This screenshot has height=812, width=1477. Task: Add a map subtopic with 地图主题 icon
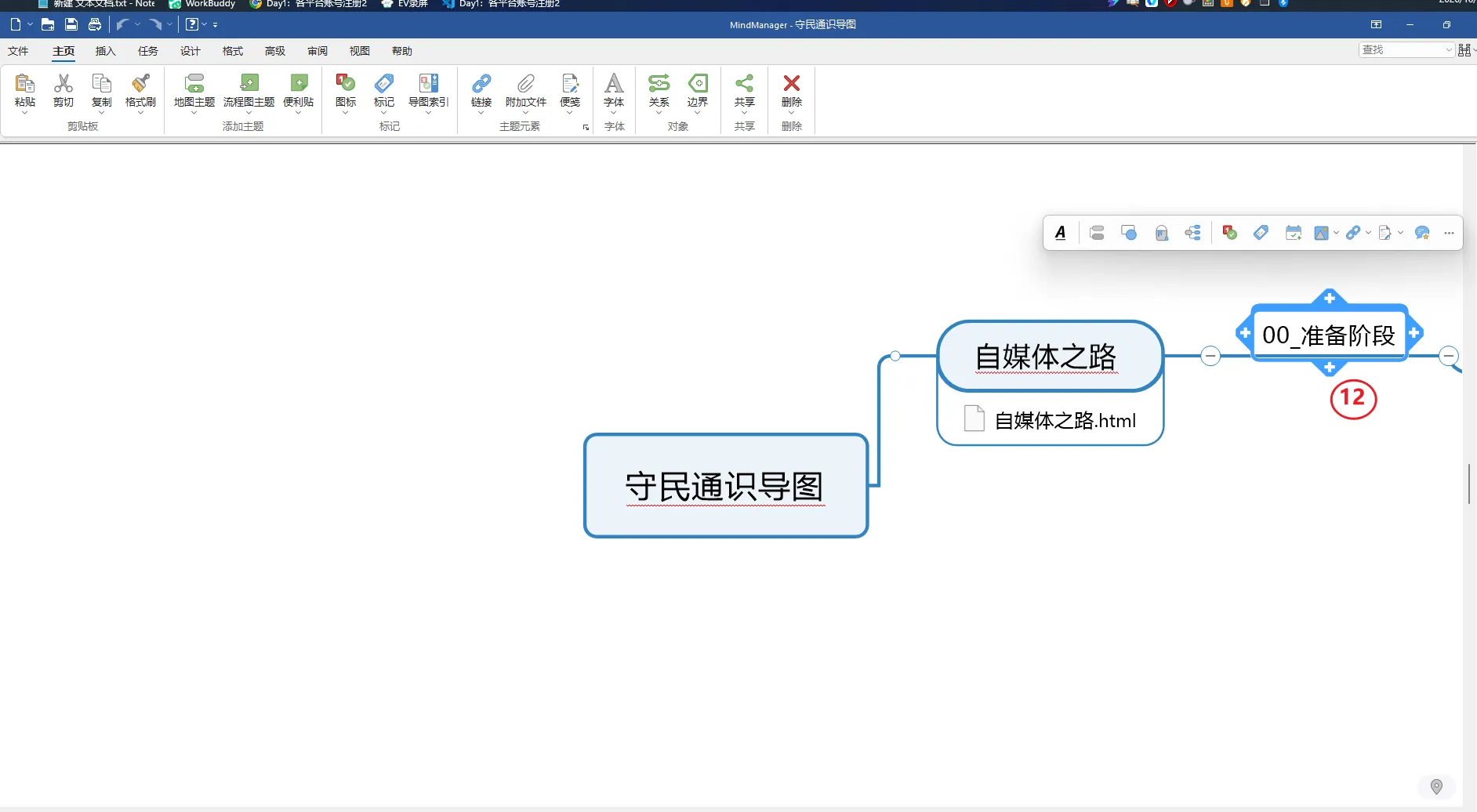(x=194, y=84)
